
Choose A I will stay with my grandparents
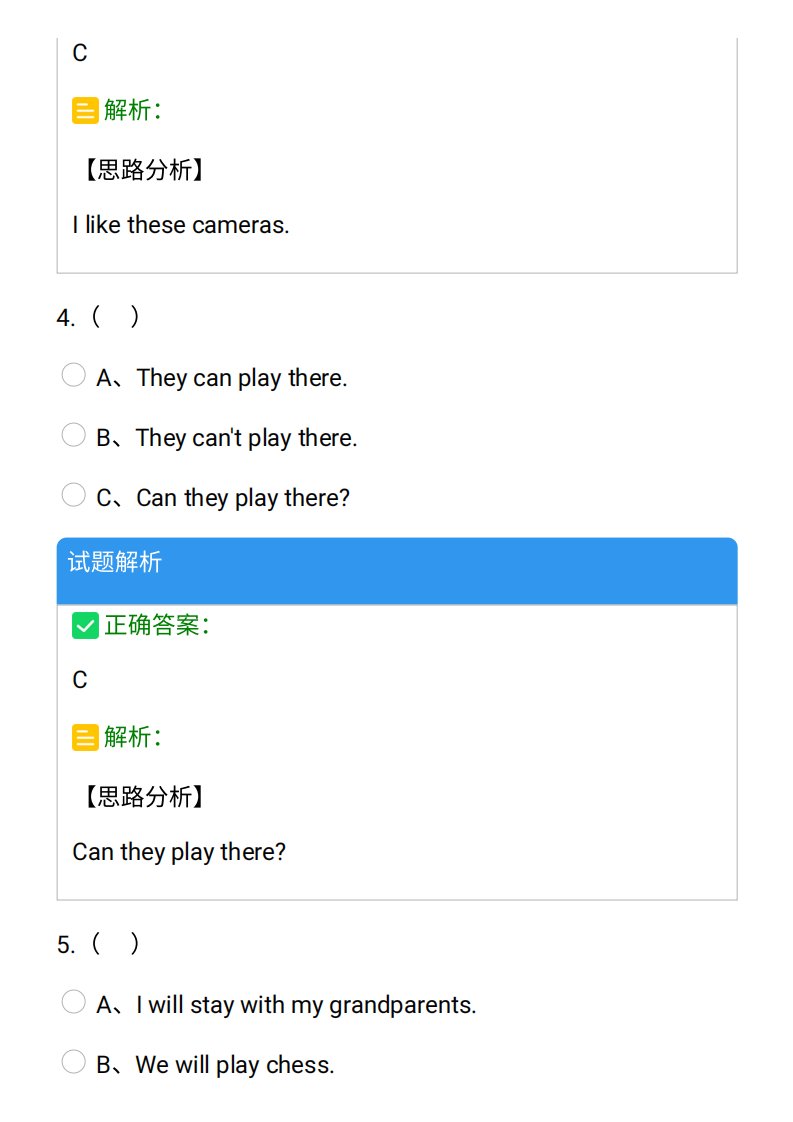click(73, 1002)
